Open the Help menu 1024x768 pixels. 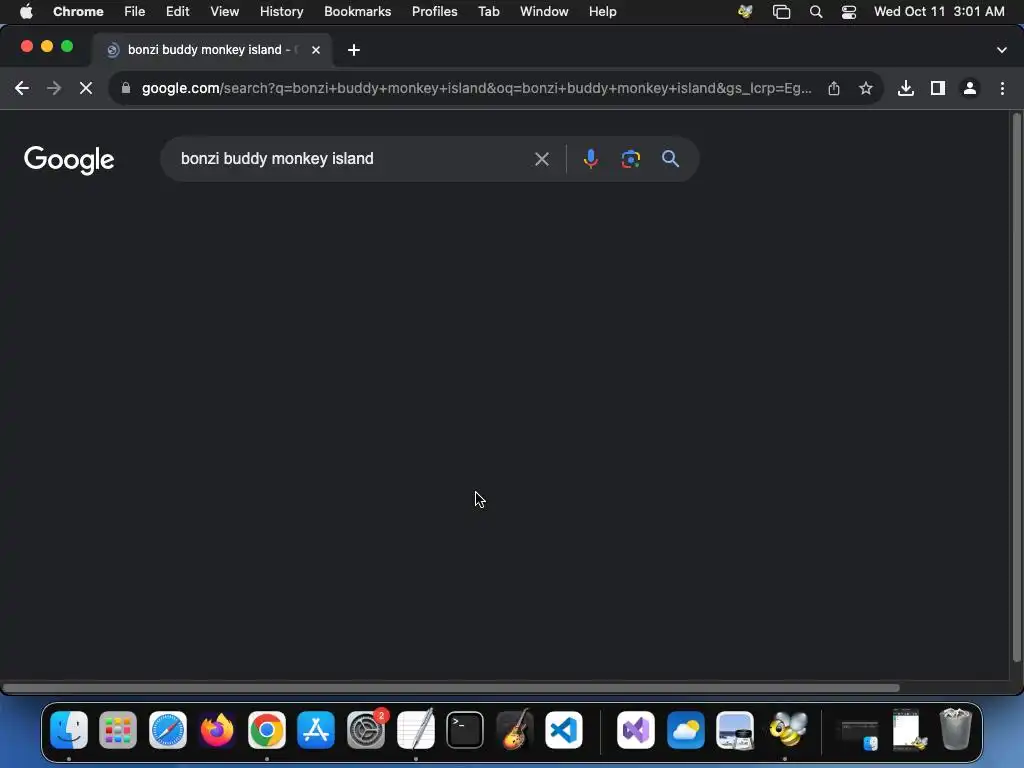tap(603, 12)
